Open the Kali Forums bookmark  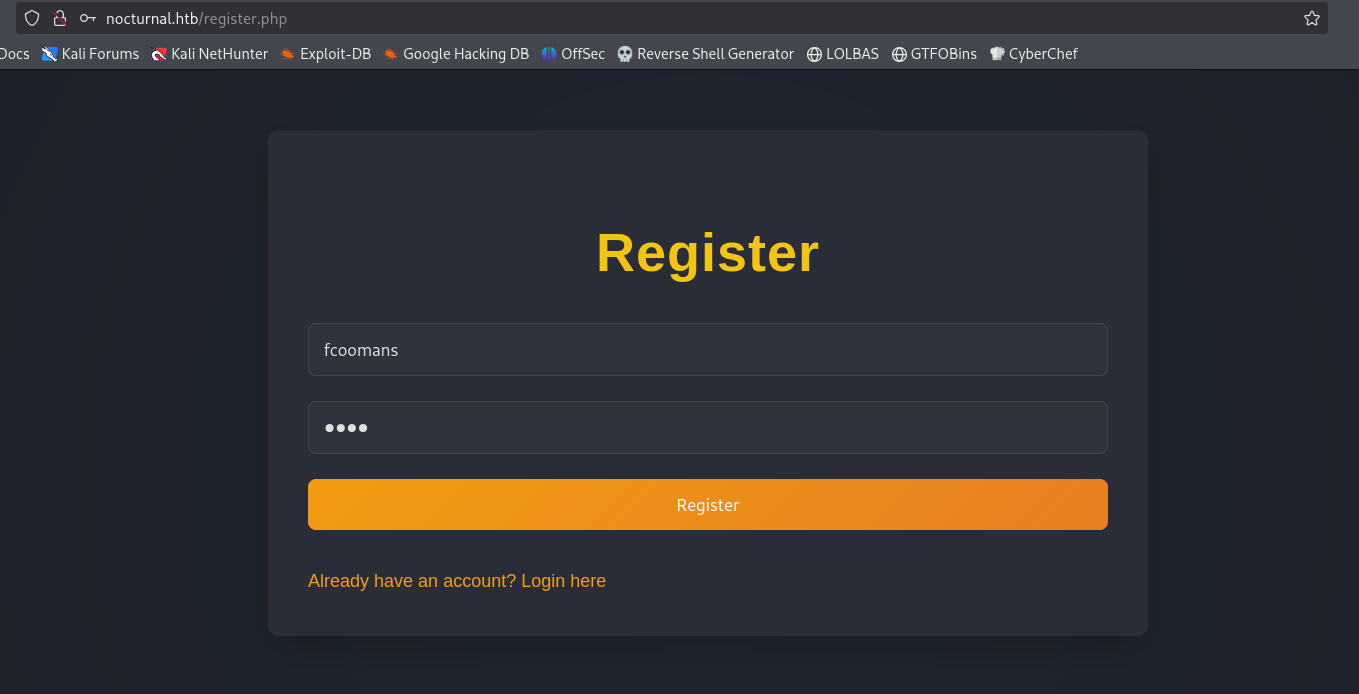(90, 54)
